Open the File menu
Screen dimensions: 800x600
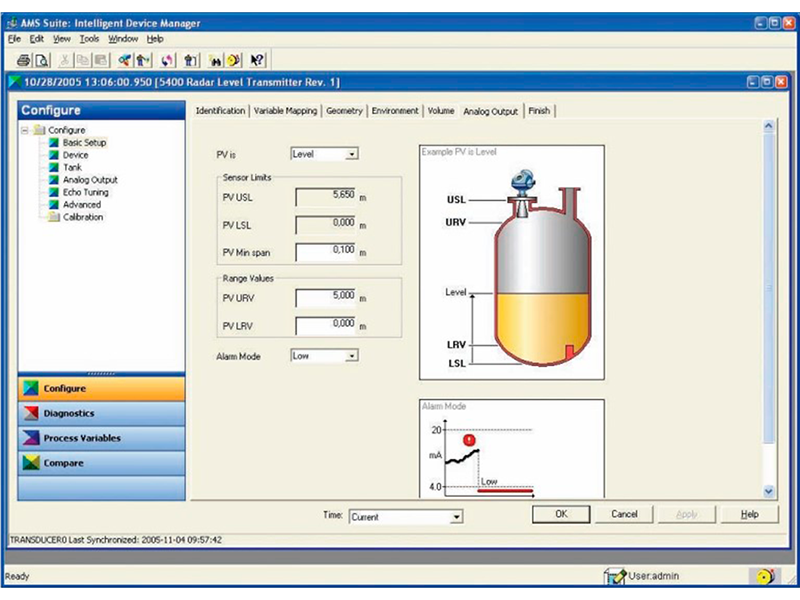(x=14, y=39)
